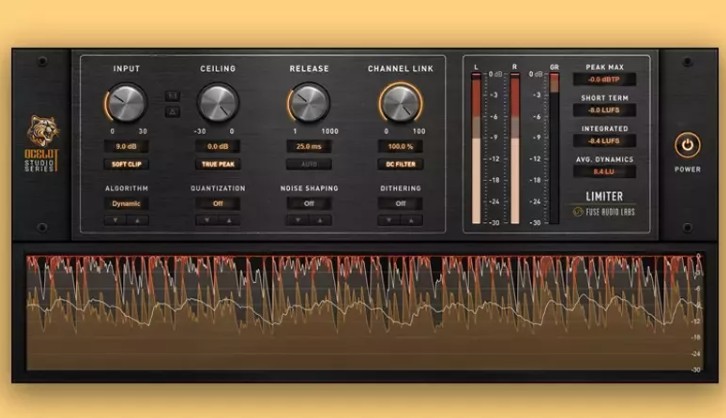Click the RELEASE label

pos(309,69)
